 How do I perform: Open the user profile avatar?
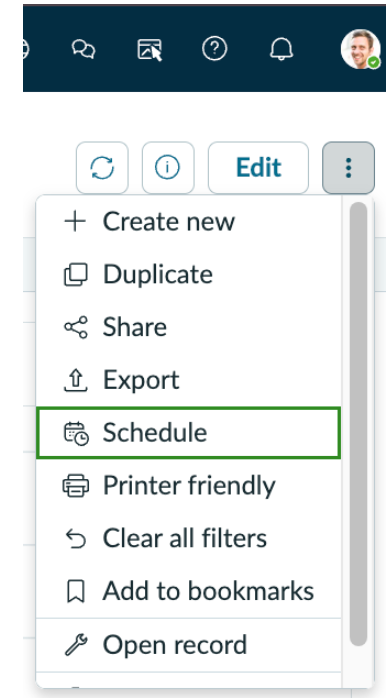point(361,49)
